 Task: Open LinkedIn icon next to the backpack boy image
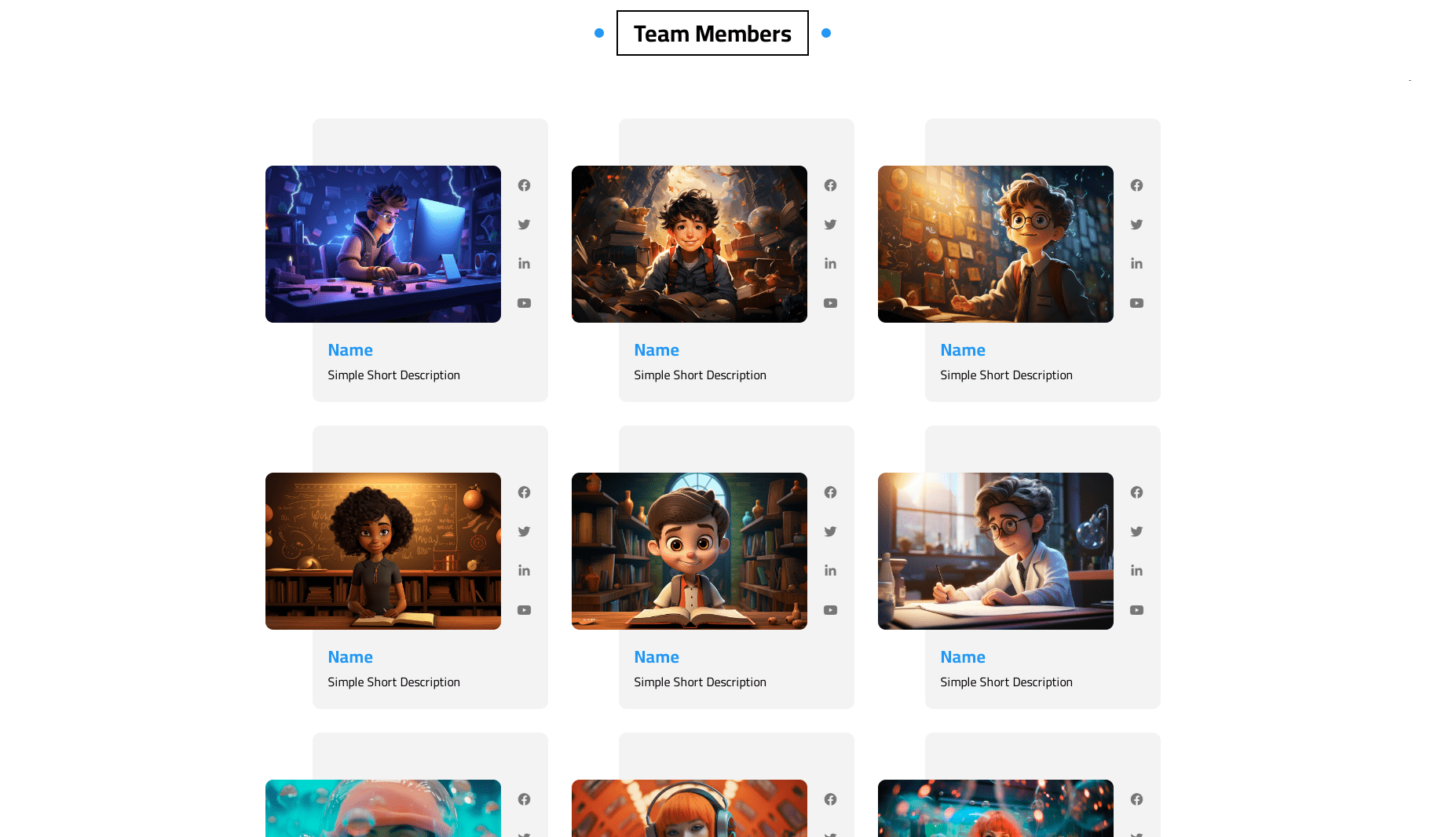(x=830, y=264)
